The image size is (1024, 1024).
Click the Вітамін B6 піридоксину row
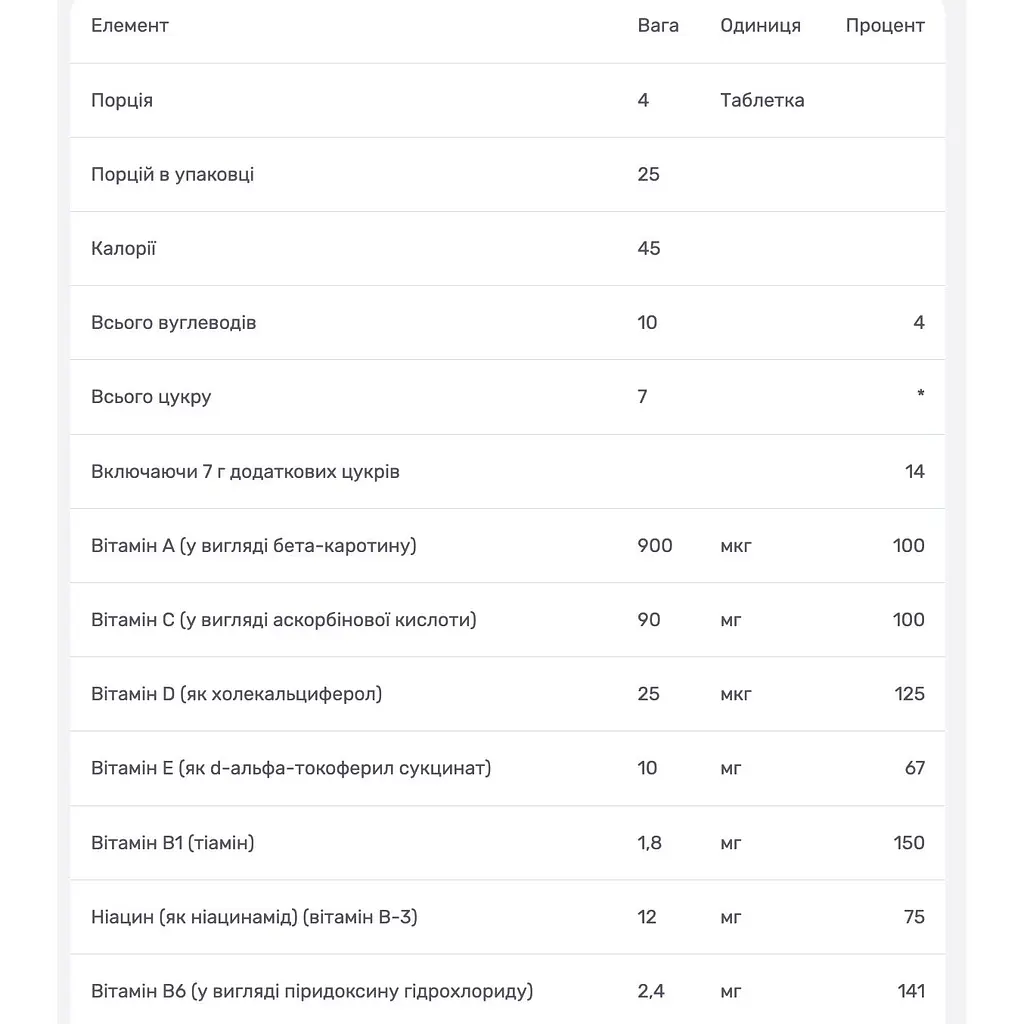(507, 991)
